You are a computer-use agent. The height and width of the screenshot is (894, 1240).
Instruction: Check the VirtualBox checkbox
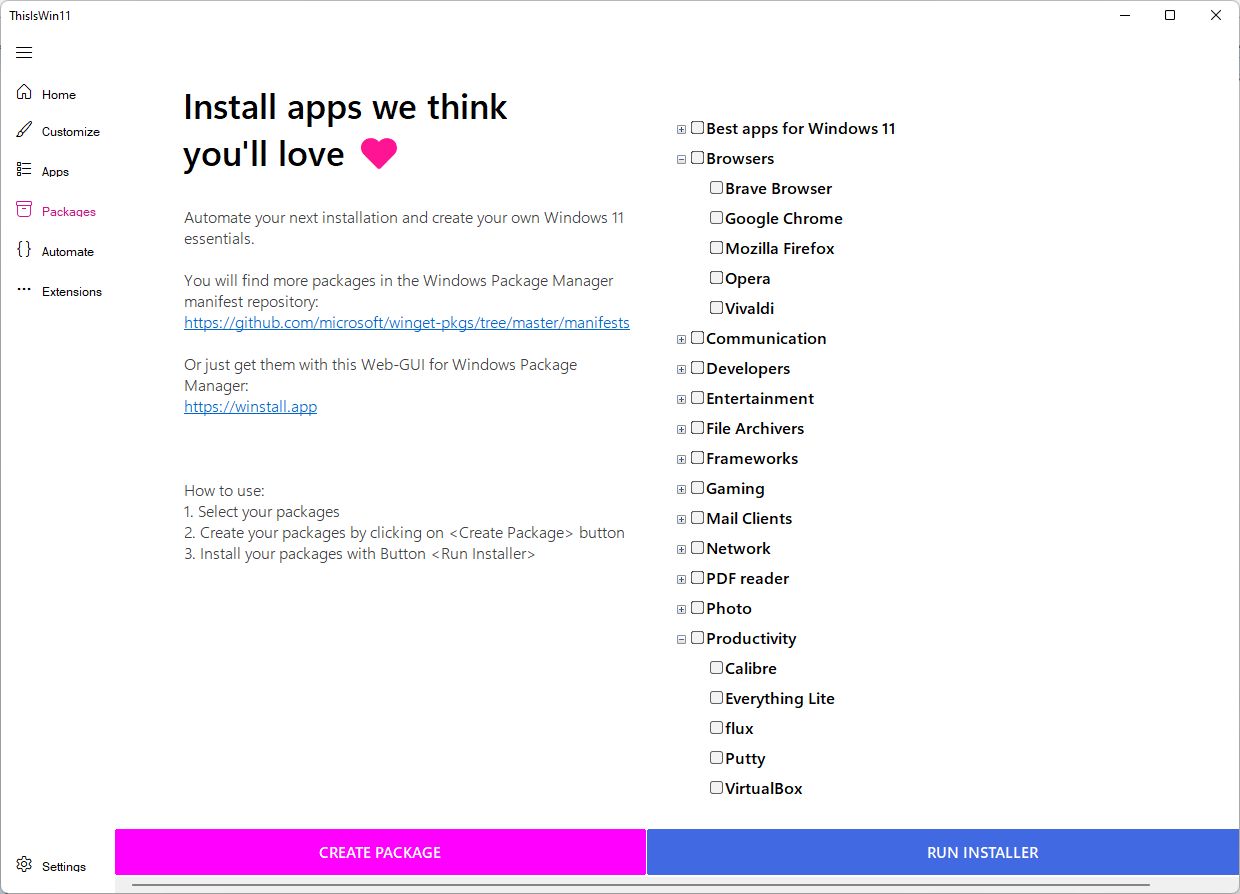point(716,788)
